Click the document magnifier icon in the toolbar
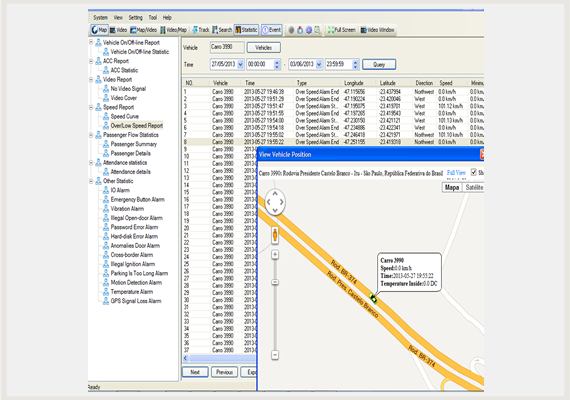 point(317,30)
